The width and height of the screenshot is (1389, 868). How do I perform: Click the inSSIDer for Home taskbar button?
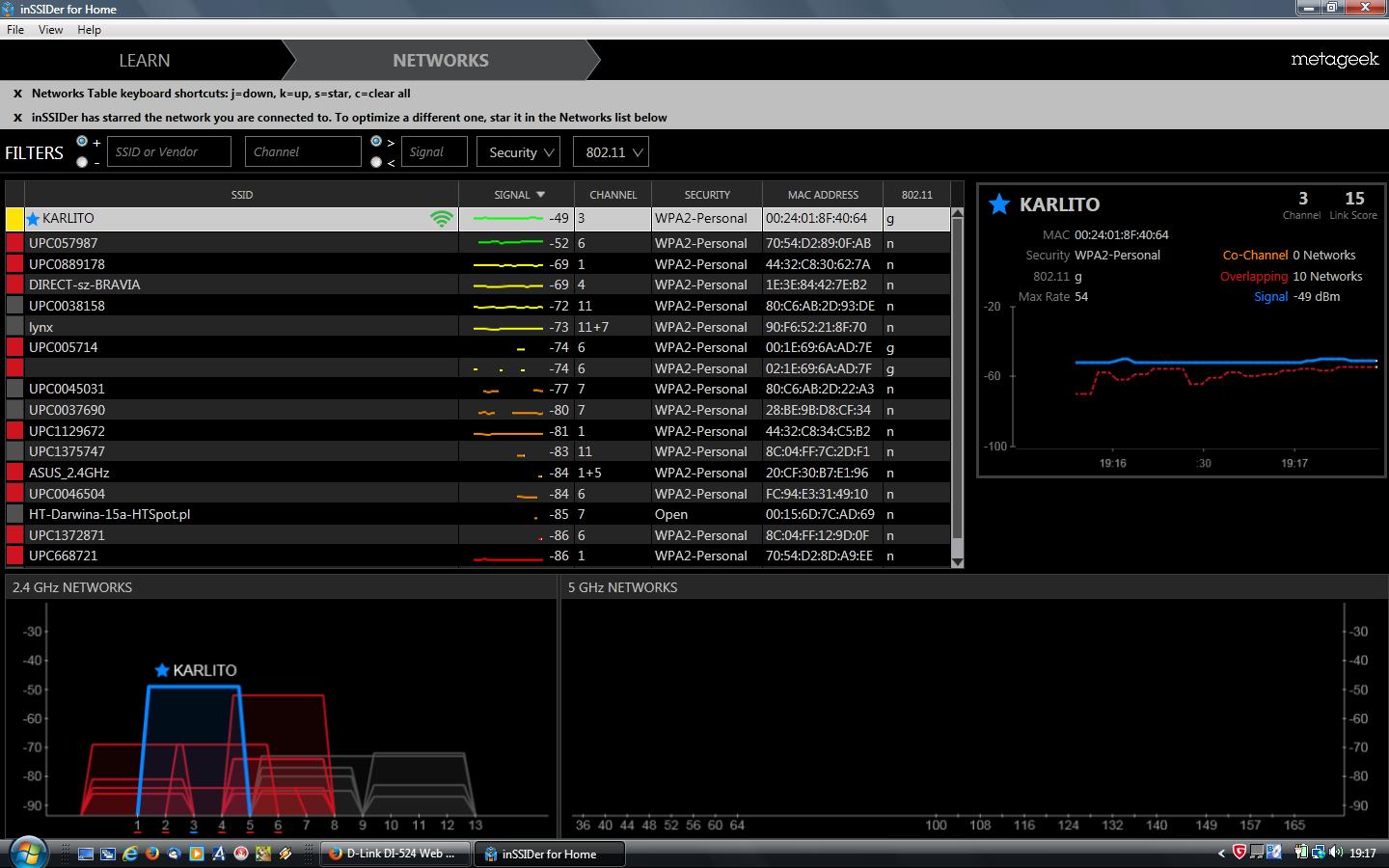[x=551, y=854]
